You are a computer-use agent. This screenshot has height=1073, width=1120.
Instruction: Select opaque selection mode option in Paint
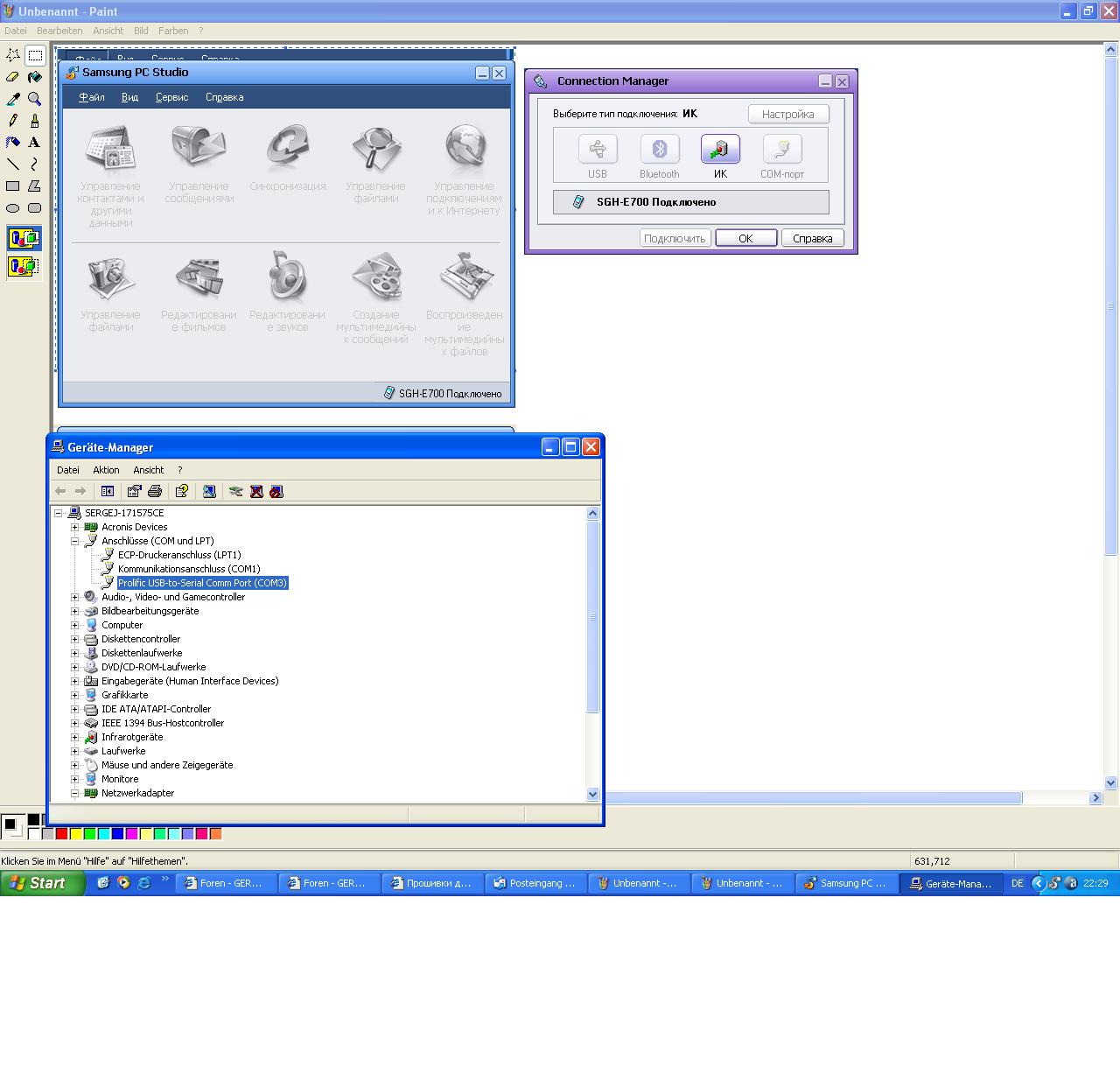click(x=24, y=238)
